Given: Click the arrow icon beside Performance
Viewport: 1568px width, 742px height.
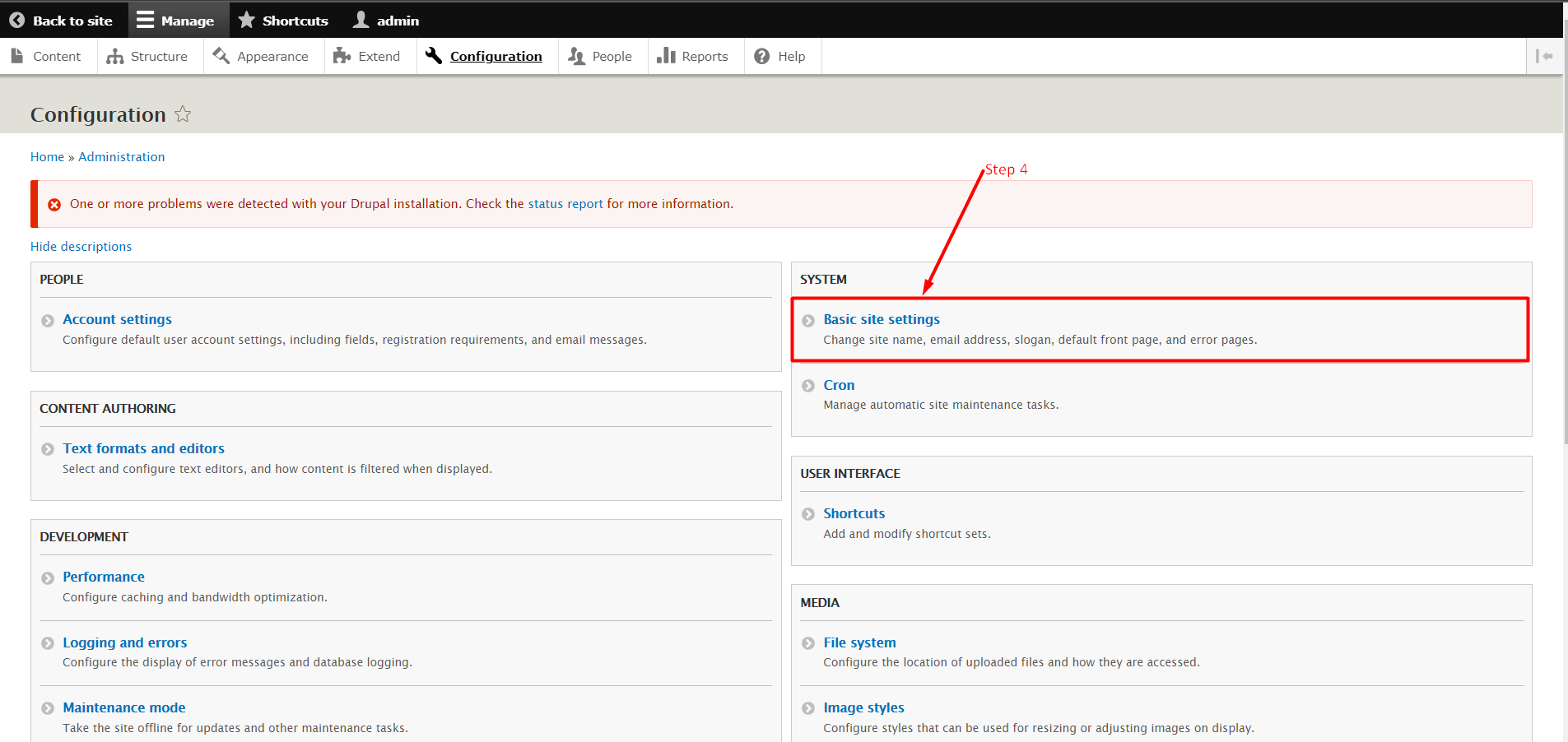Looking at the screenshot, I should (48, 578).
